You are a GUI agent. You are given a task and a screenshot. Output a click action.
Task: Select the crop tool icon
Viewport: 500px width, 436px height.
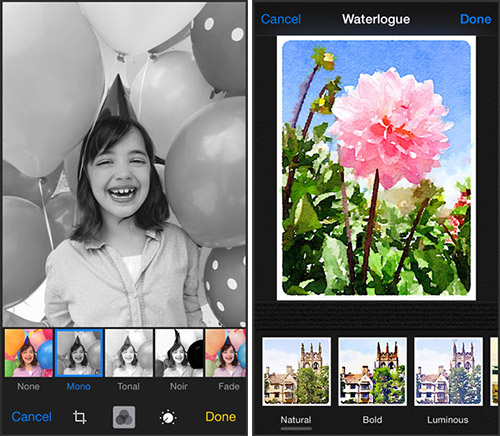coord(80,417)
